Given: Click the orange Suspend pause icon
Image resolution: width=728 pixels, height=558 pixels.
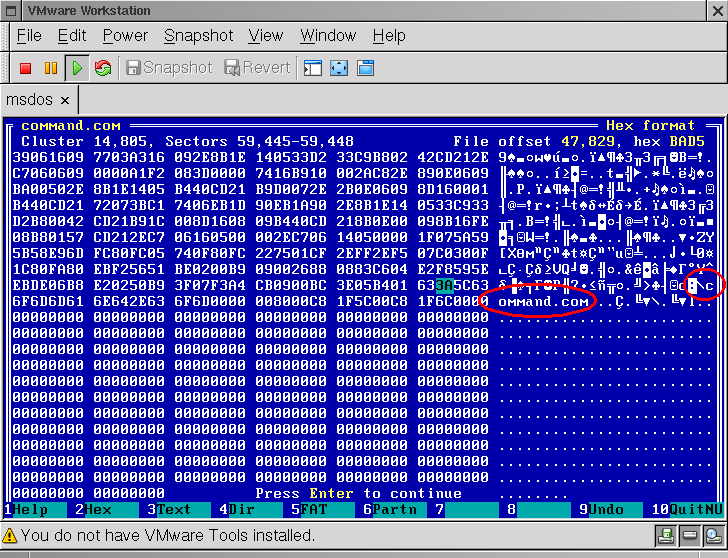Looking at the screenshot, I should click(x=51, y=68).
